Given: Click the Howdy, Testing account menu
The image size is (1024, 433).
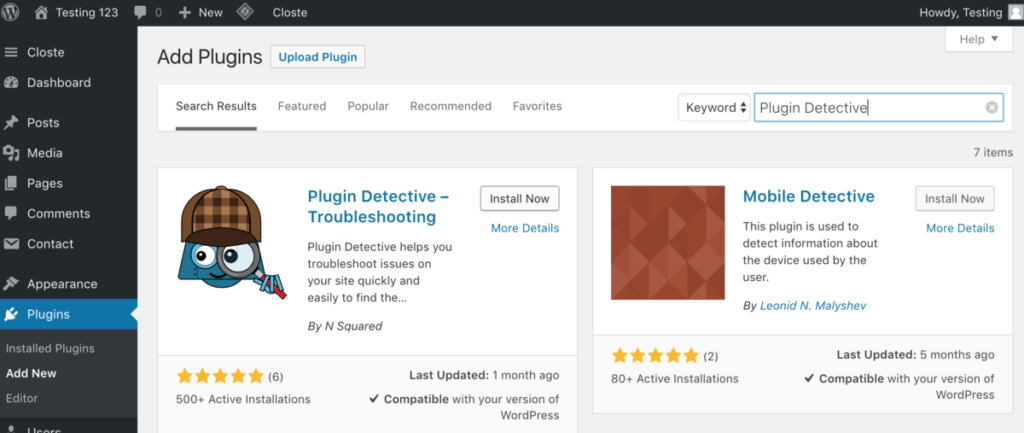Looking at the screenshot, I should click(x=971, y=12).
